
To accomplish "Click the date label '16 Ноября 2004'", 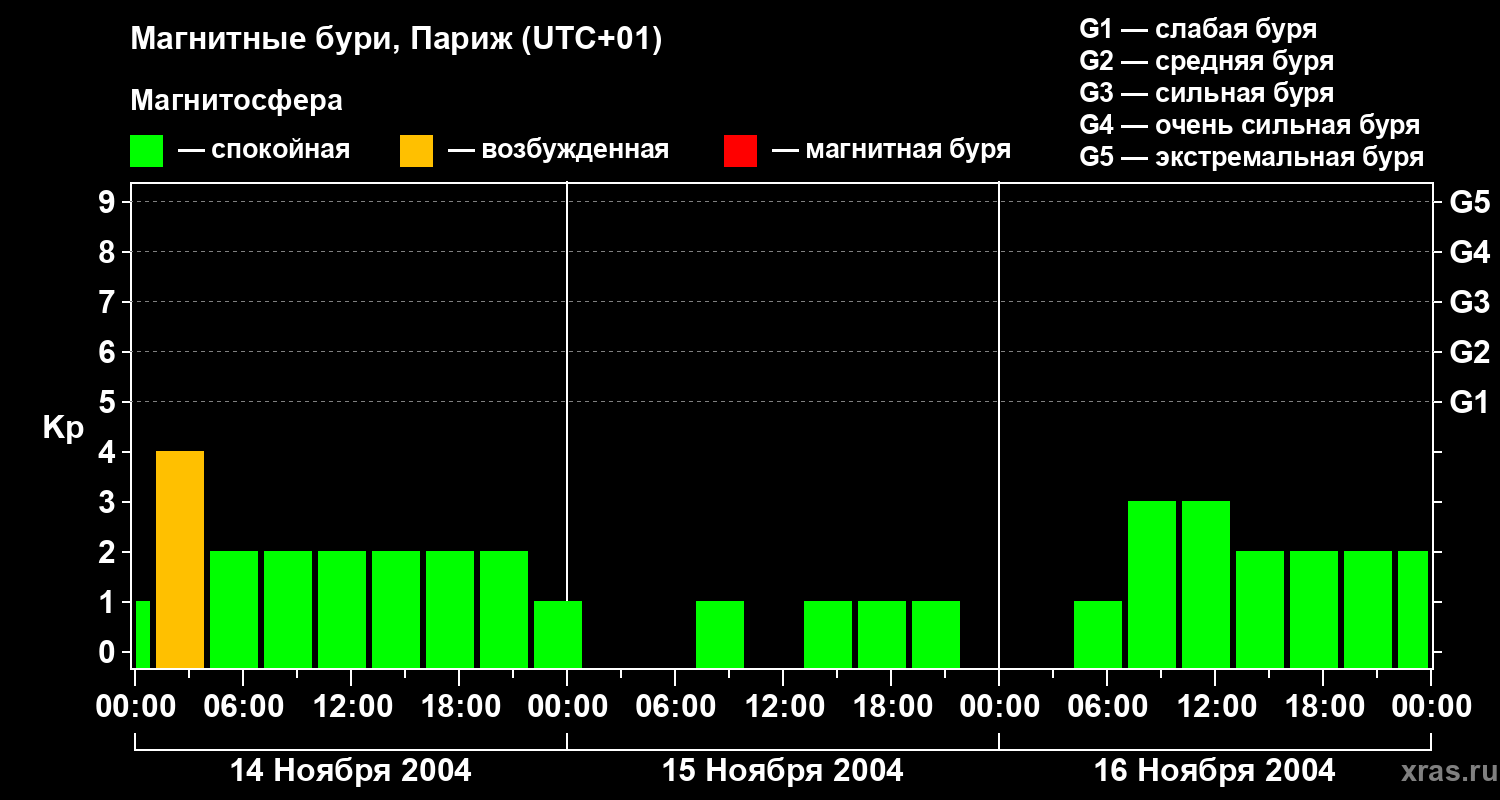I will point(1215,771).
